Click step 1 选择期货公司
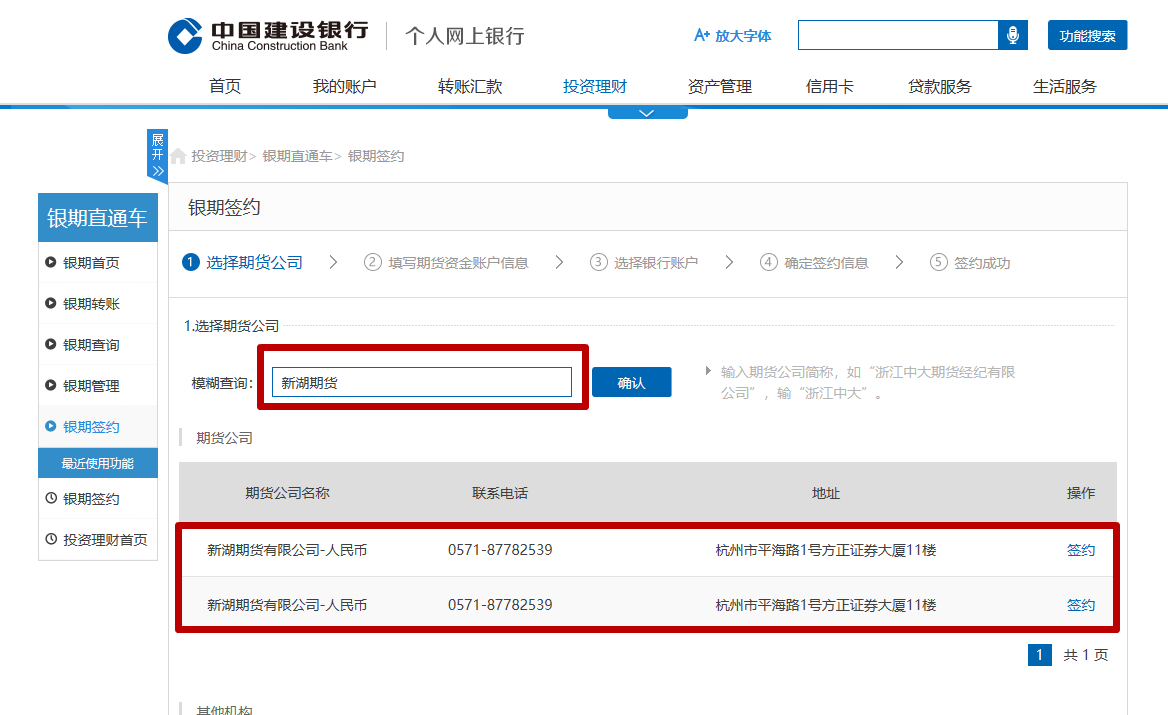Screen dimensions: 1168x715 243,262
